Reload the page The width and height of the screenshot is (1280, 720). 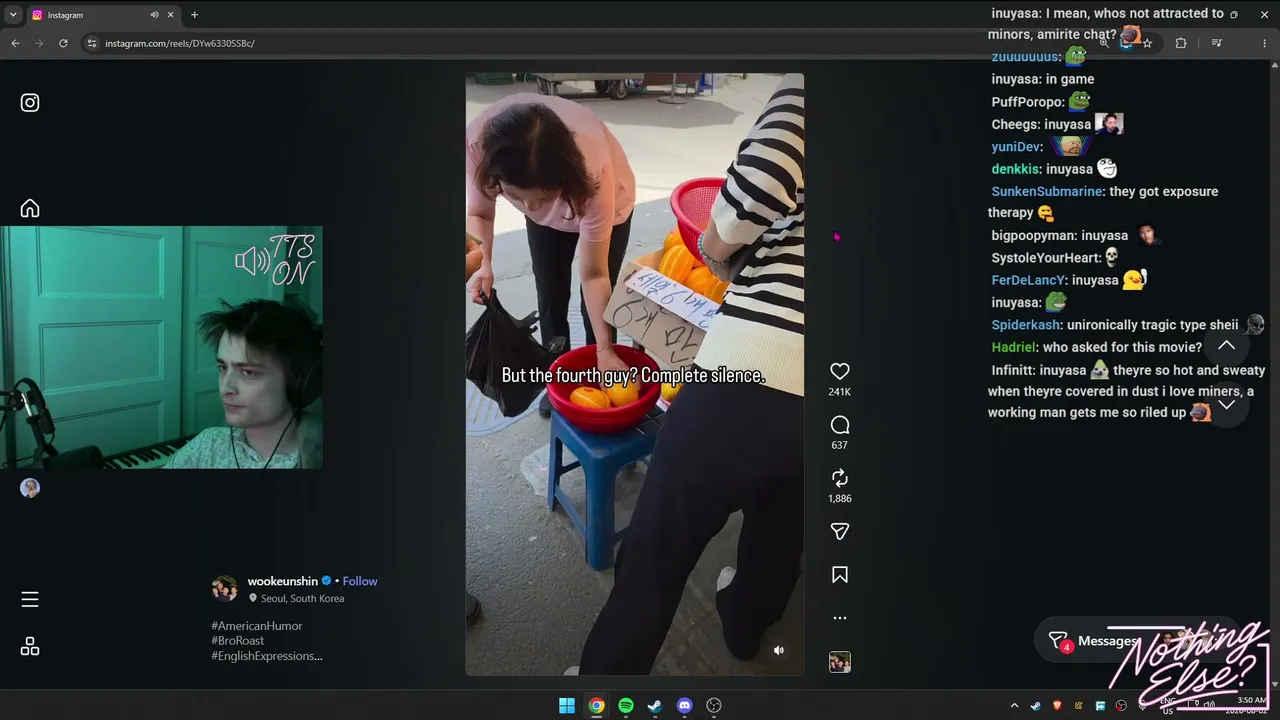pos(63,43)
